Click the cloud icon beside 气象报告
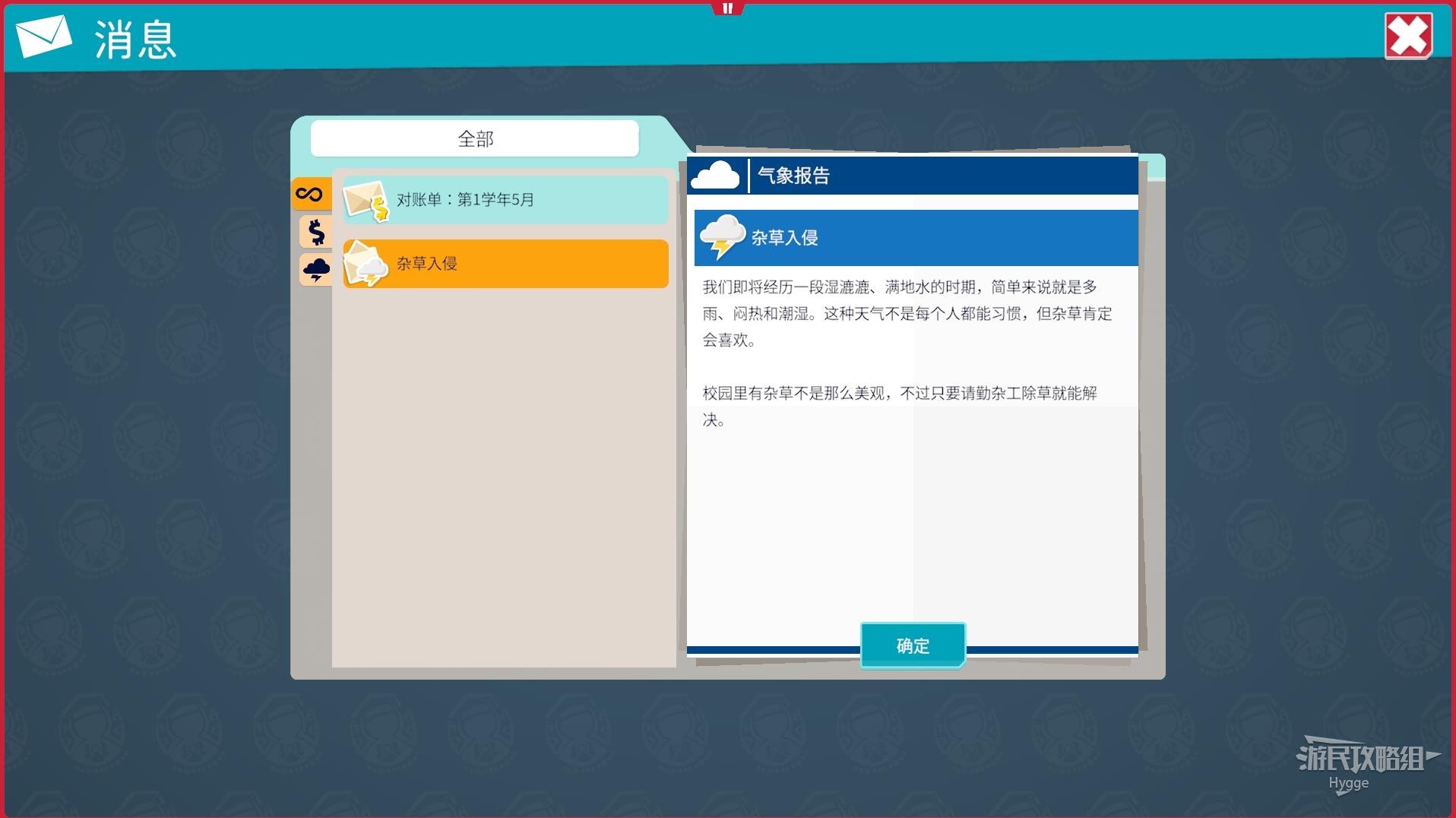 click(715, 176)
